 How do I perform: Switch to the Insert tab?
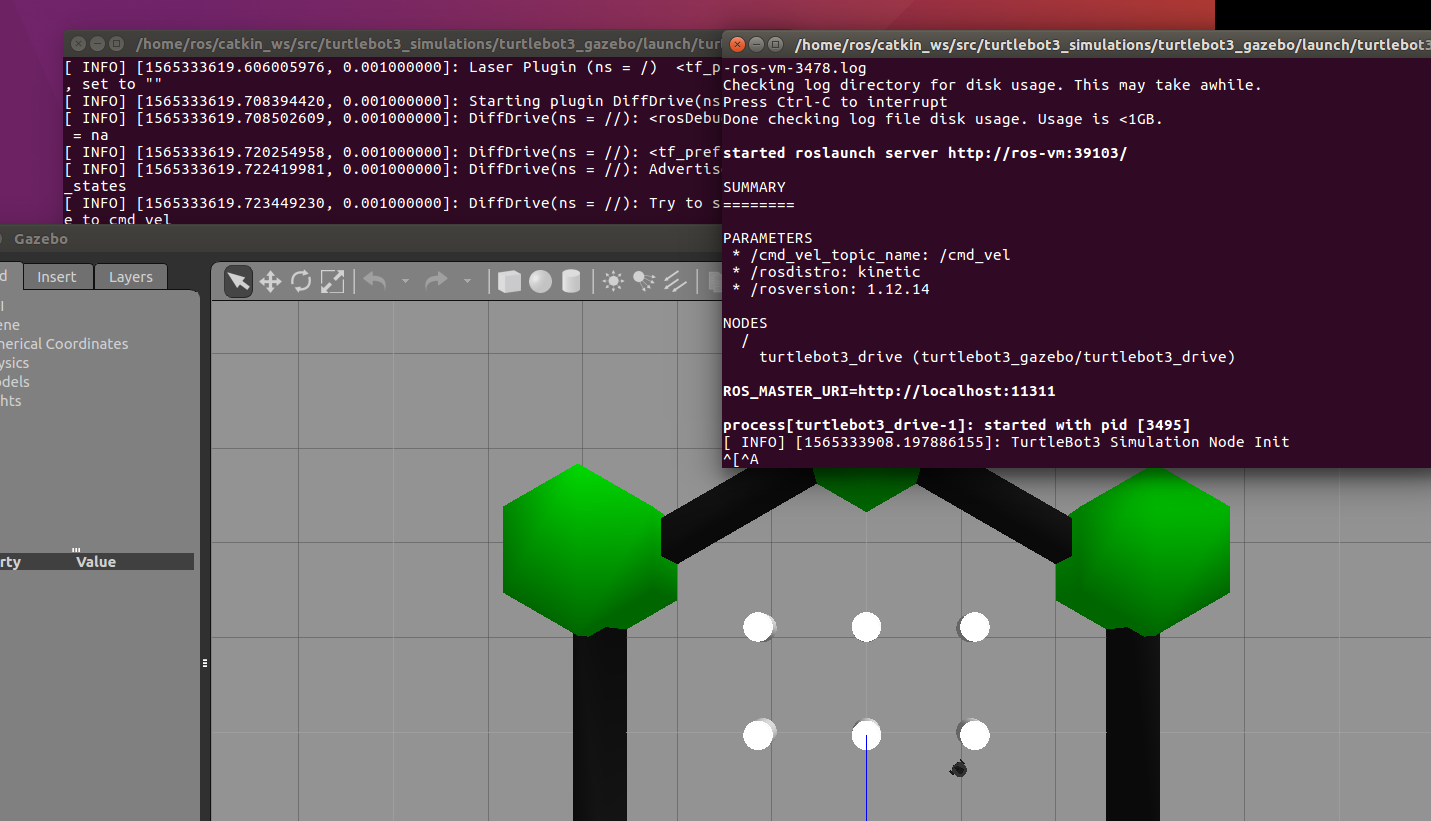pos(57,277)
